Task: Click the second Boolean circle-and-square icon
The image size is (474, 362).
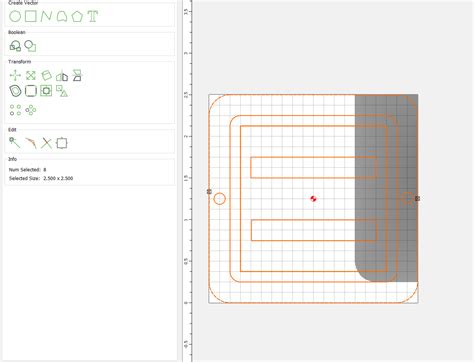Action: [30, 46]
